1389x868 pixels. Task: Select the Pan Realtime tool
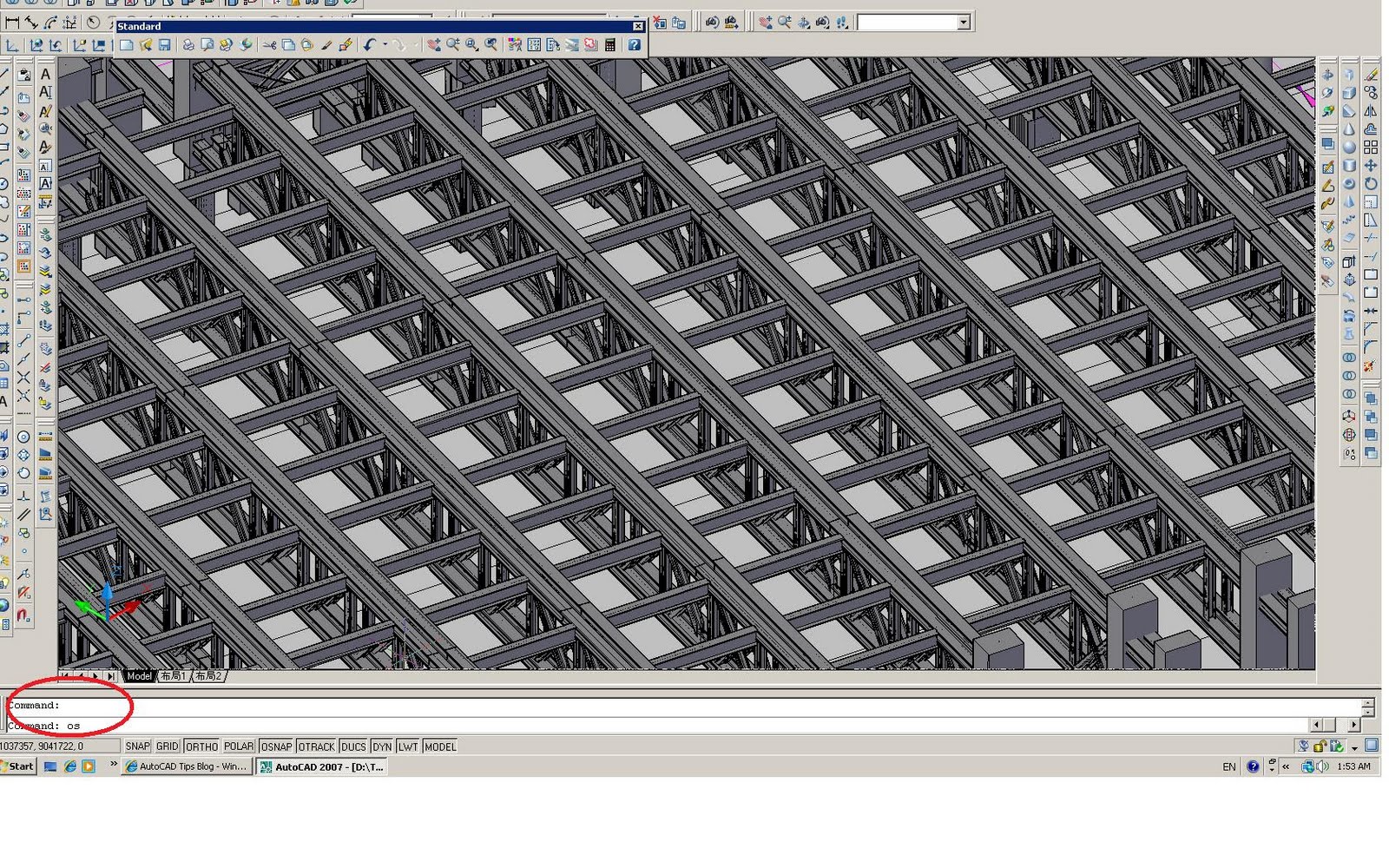[437, 46]
